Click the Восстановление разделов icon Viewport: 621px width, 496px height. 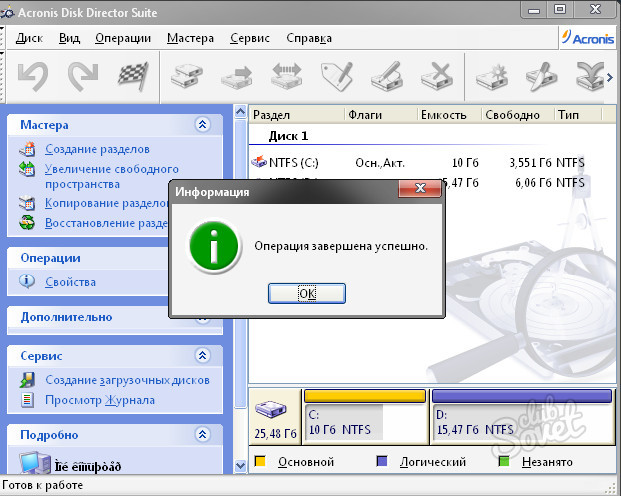(27, 222)
